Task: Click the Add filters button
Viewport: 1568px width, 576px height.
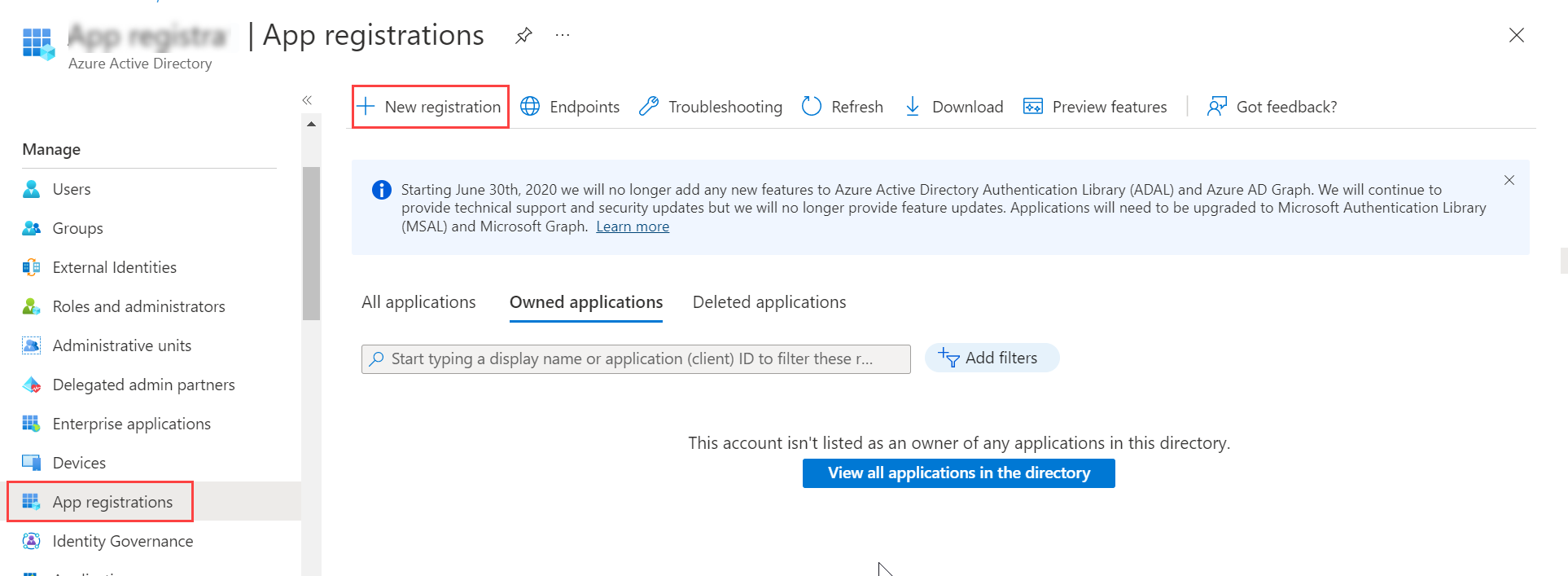Action: point(992,358)
